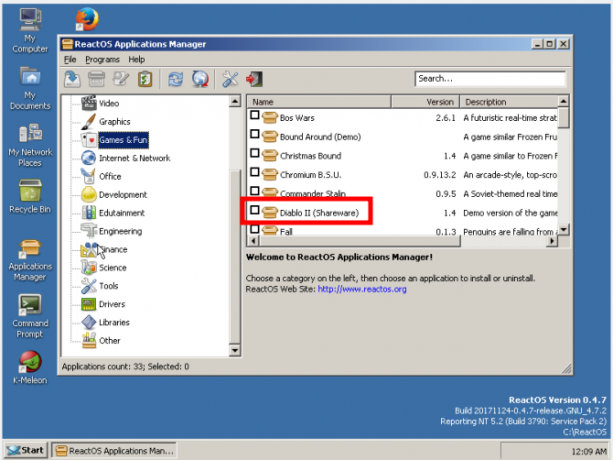Select the Development category icon

[x=89, y=195]
